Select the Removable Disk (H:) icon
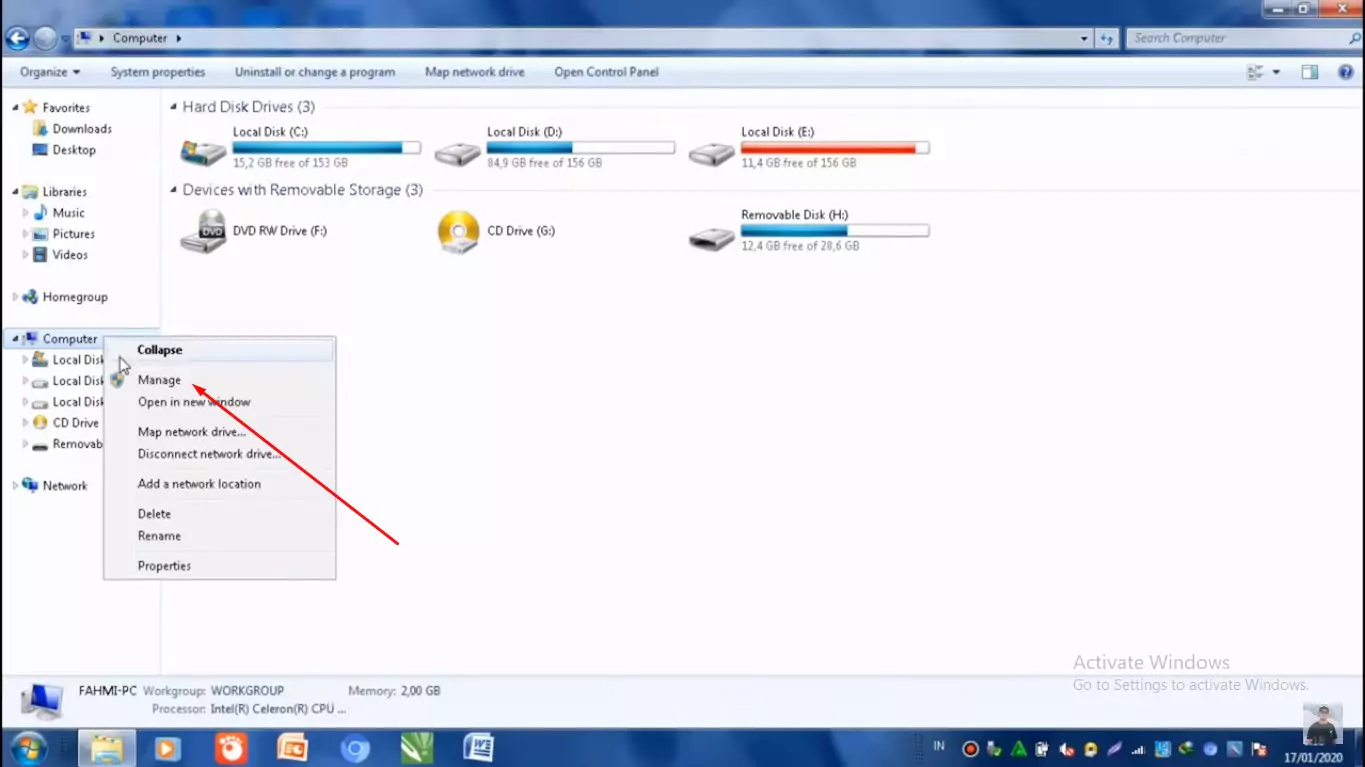Viewport: 1365px width, 767px height. tap(712, 238)
